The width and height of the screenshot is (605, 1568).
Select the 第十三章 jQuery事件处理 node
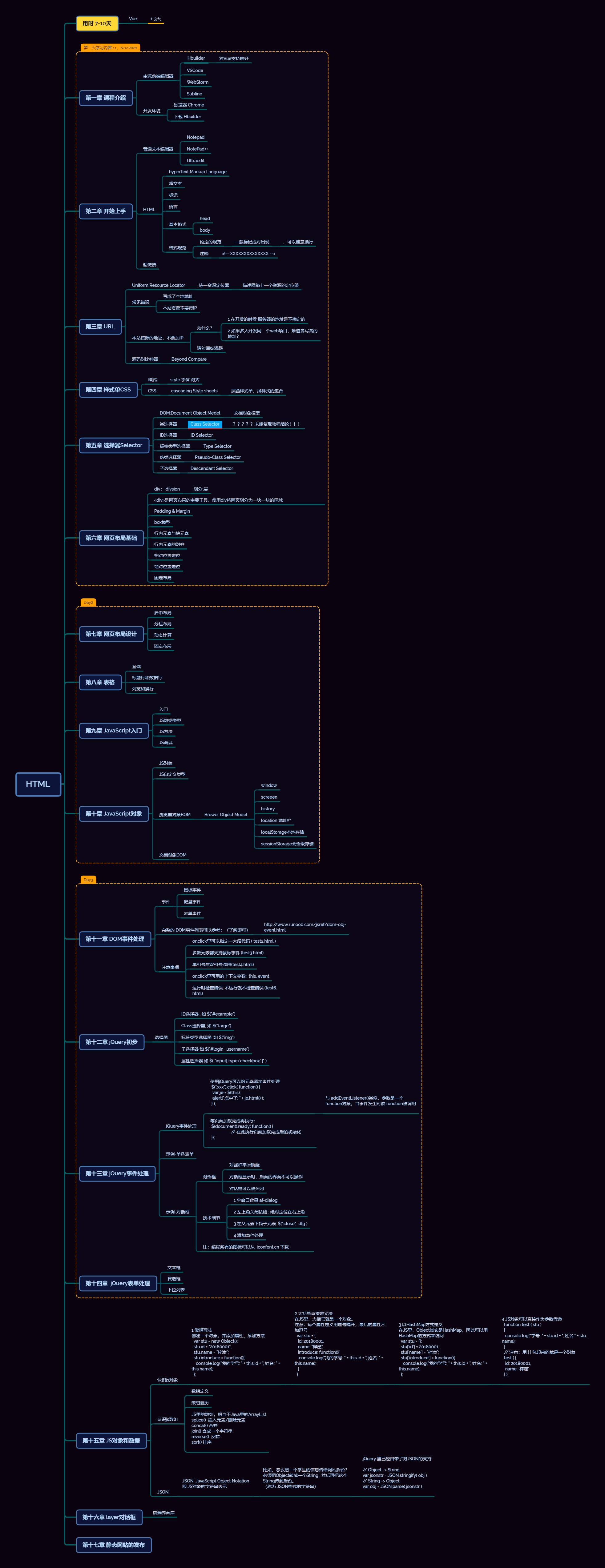point(117,1173)
